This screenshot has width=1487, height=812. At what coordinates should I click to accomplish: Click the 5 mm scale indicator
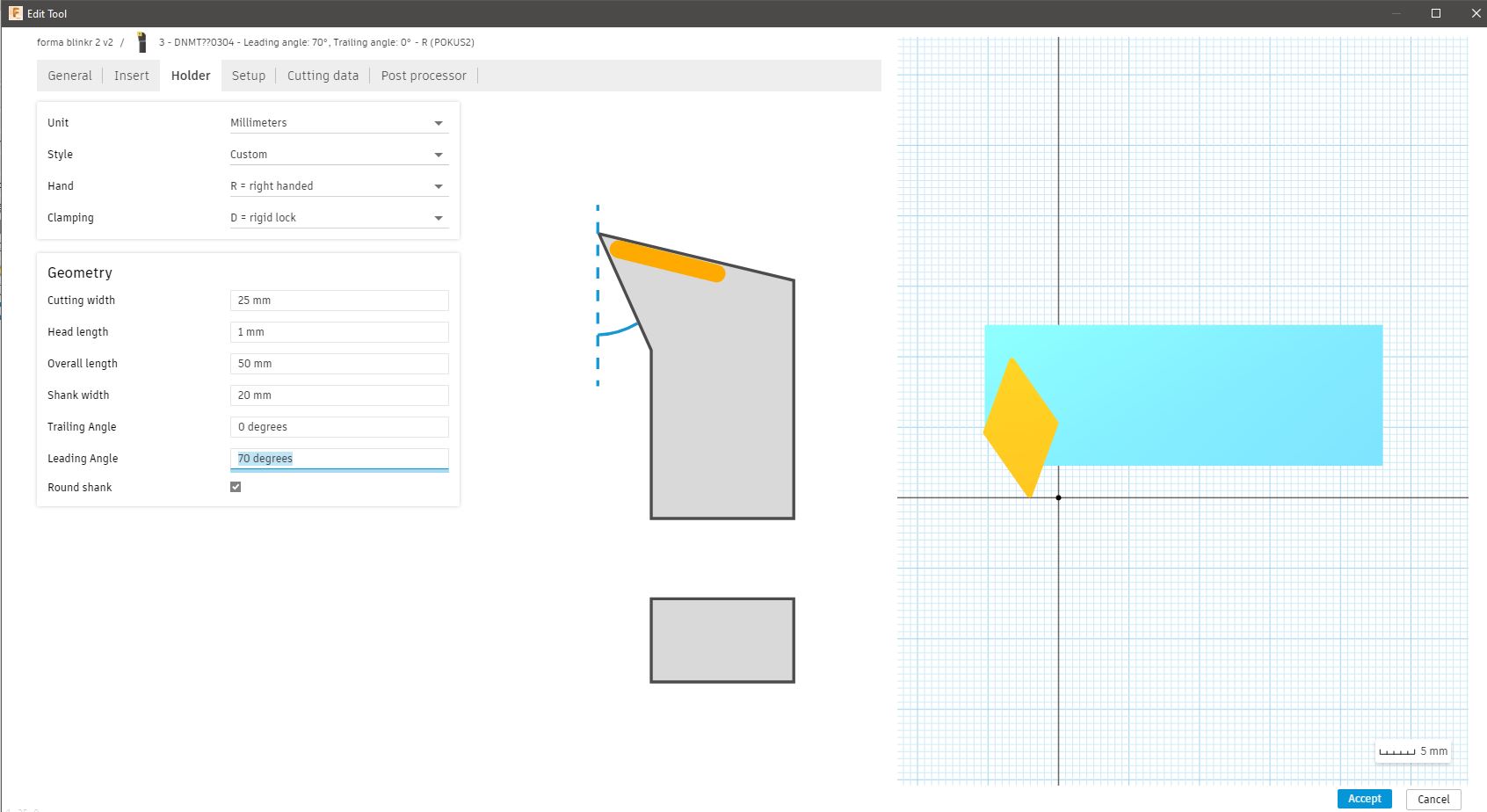click(1412, 751)
